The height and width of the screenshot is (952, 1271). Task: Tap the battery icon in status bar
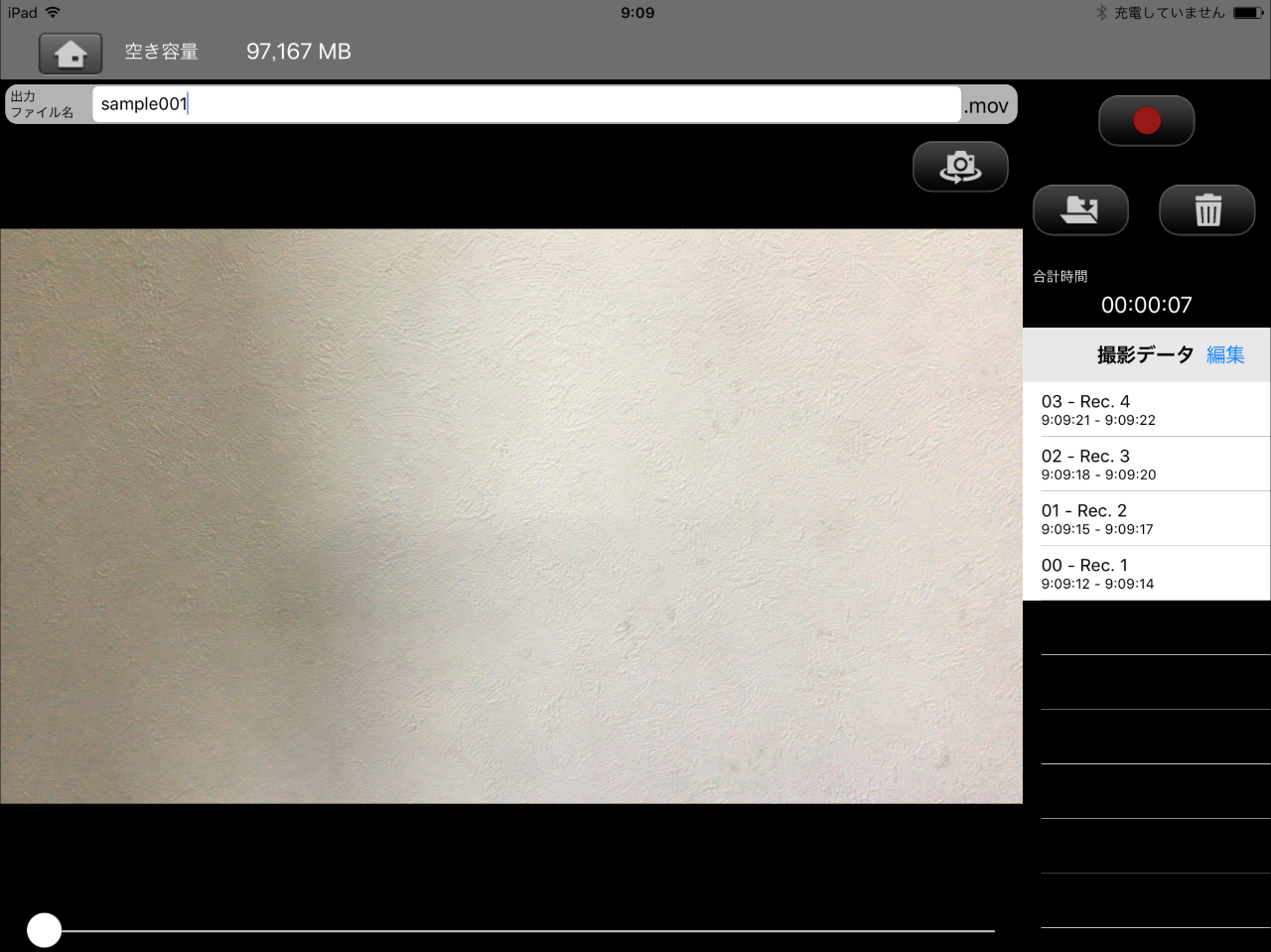(1248, 13)
